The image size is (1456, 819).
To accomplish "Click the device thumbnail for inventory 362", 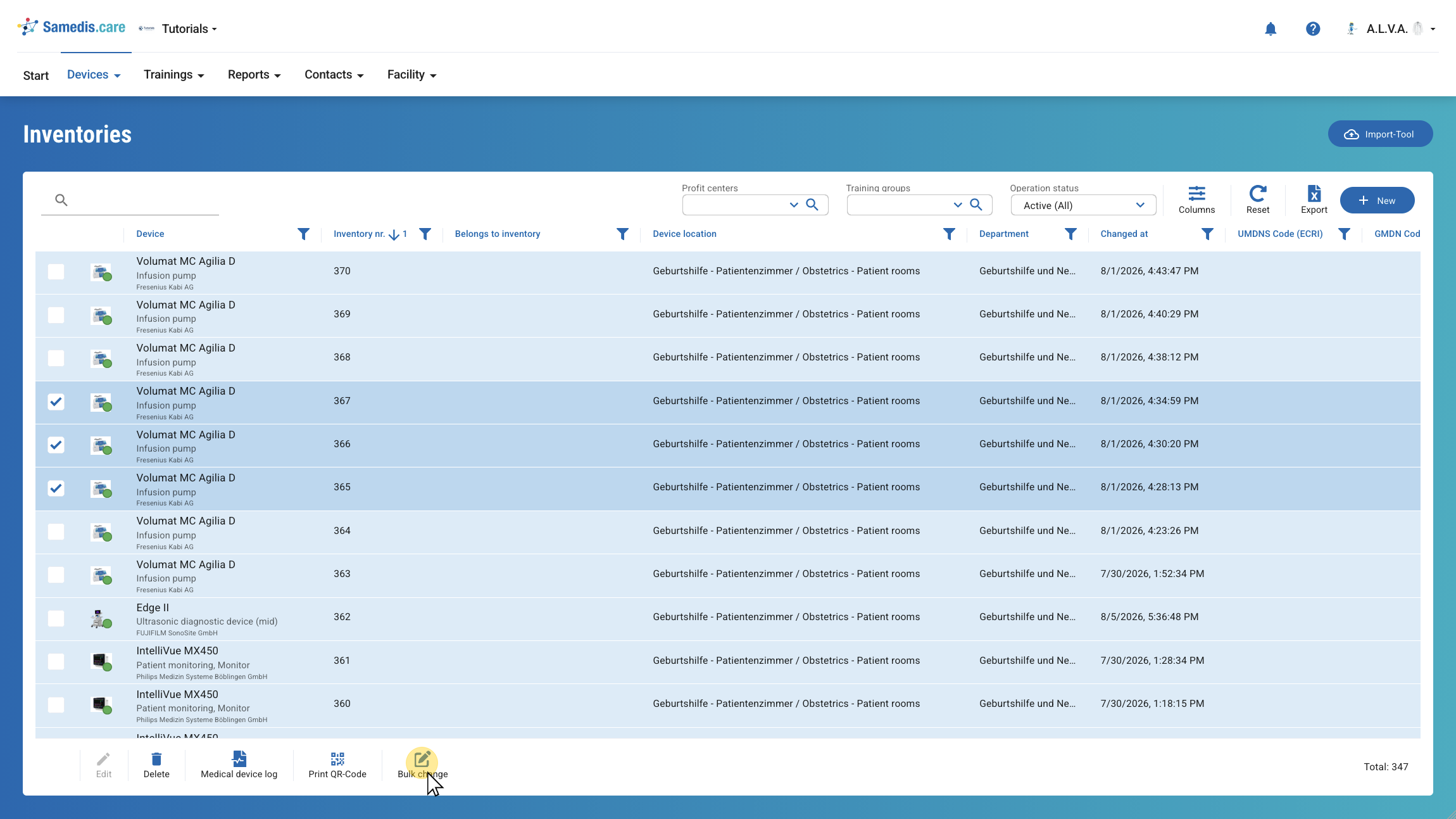I will (x=101, y=618).
